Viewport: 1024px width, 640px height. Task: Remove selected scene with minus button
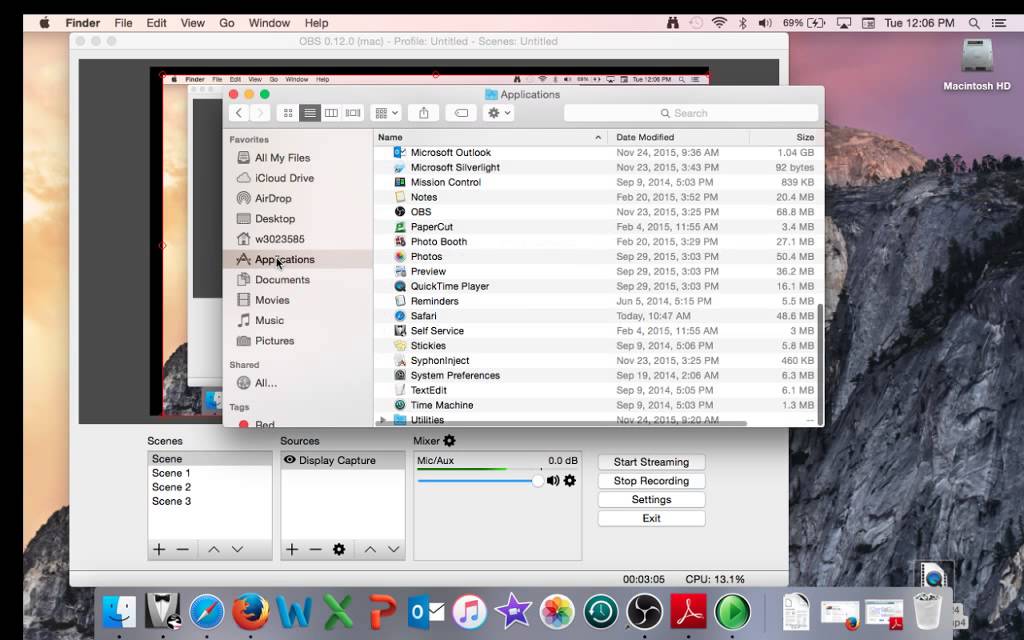point(183,549)
